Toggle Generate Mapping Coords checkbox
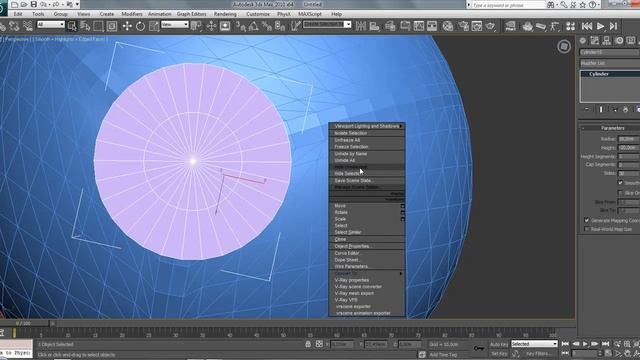 click(587, 220)
